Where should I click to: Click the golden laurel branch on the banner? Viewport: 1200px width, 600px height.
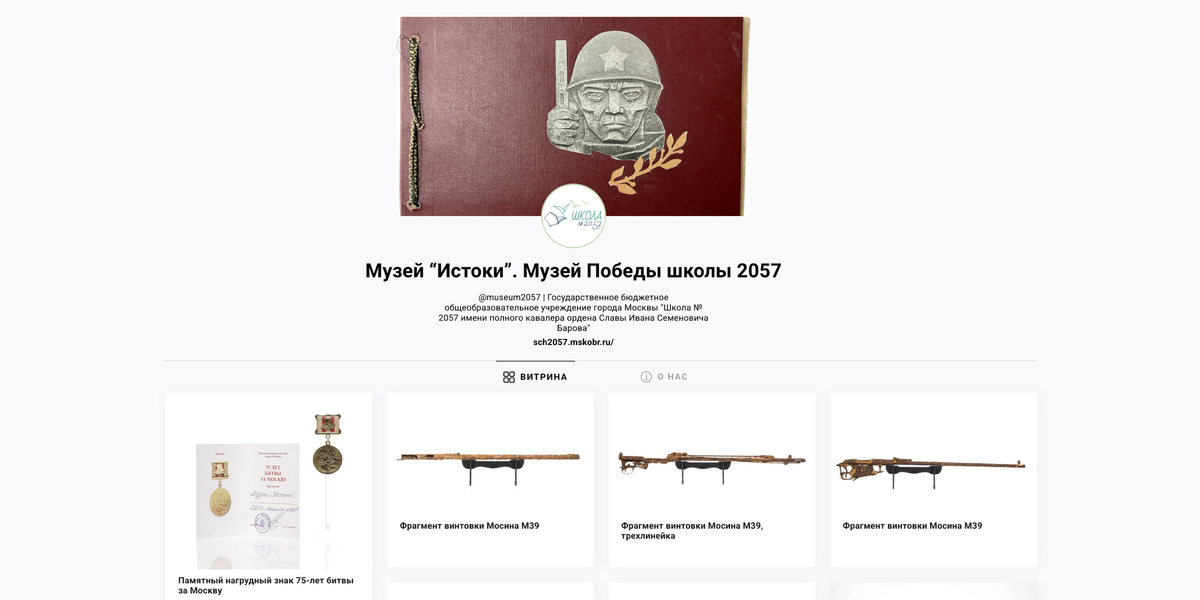click(x=648, y=162)
